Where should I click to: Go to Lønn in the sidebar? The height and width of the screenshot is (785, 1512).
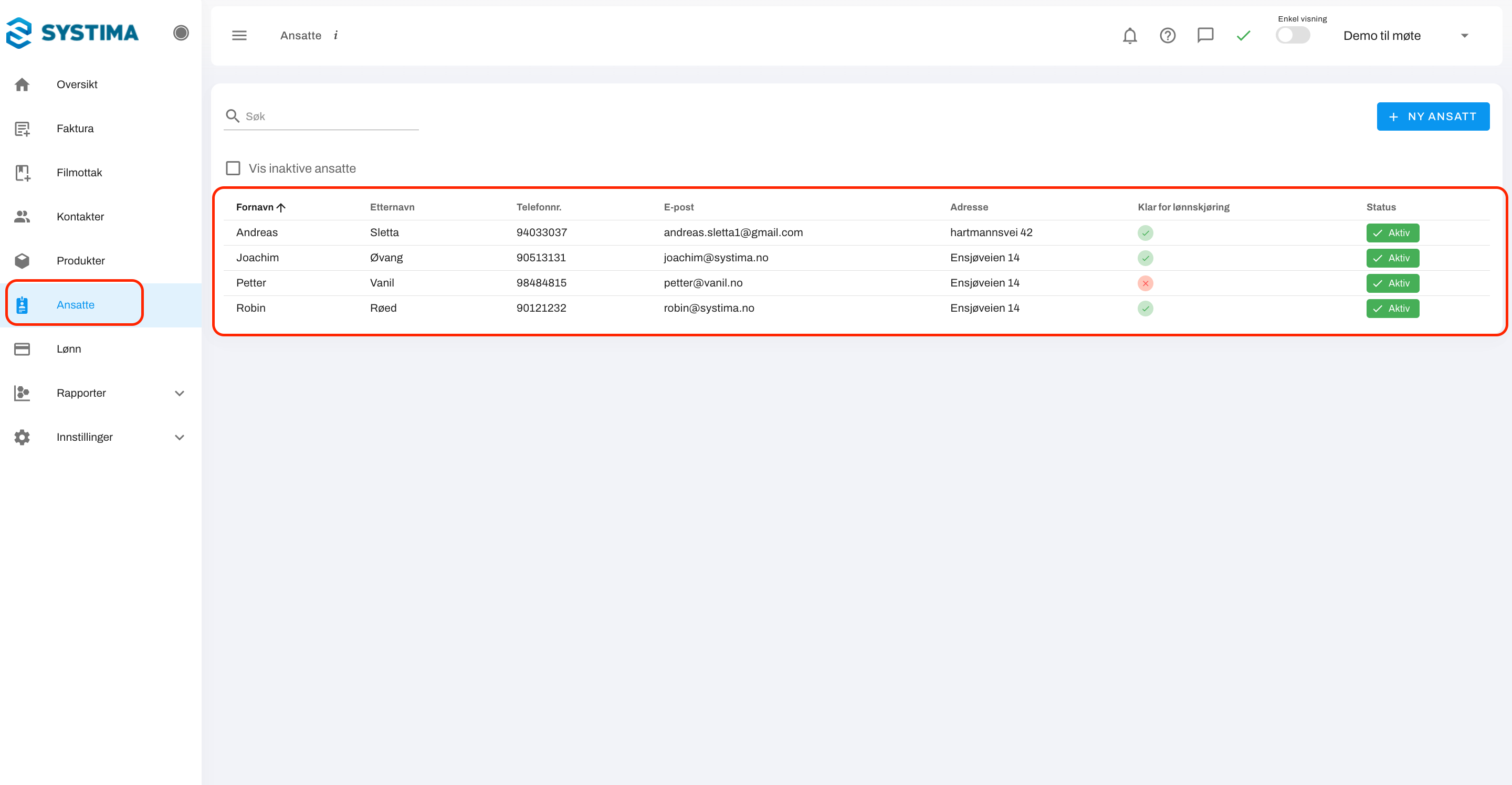pyautogui.click(x=69, y=349)
